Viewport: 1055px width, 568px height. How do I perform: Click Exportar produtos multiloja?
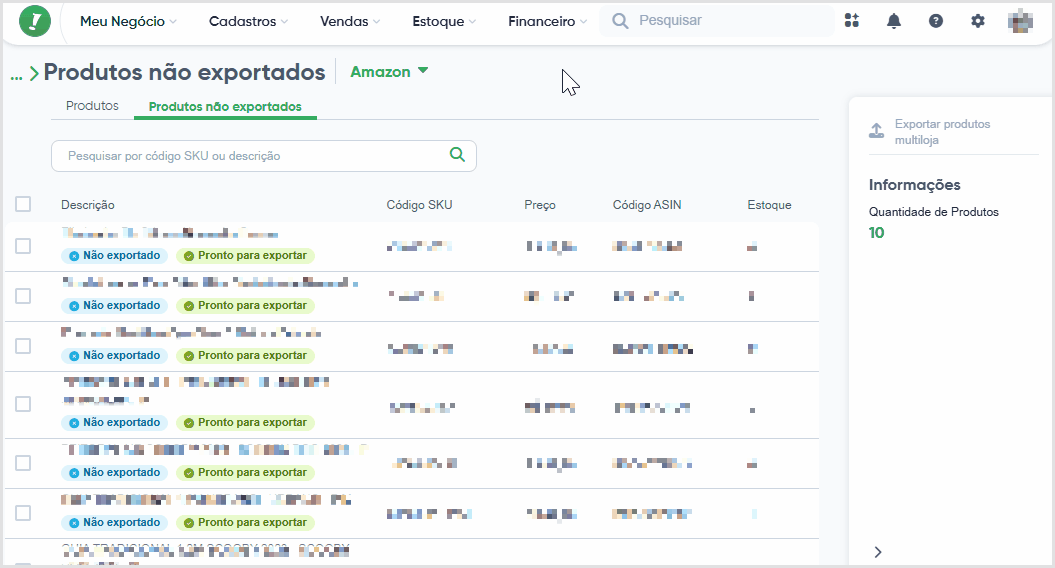pyautogui.click(x=942, y=131)
